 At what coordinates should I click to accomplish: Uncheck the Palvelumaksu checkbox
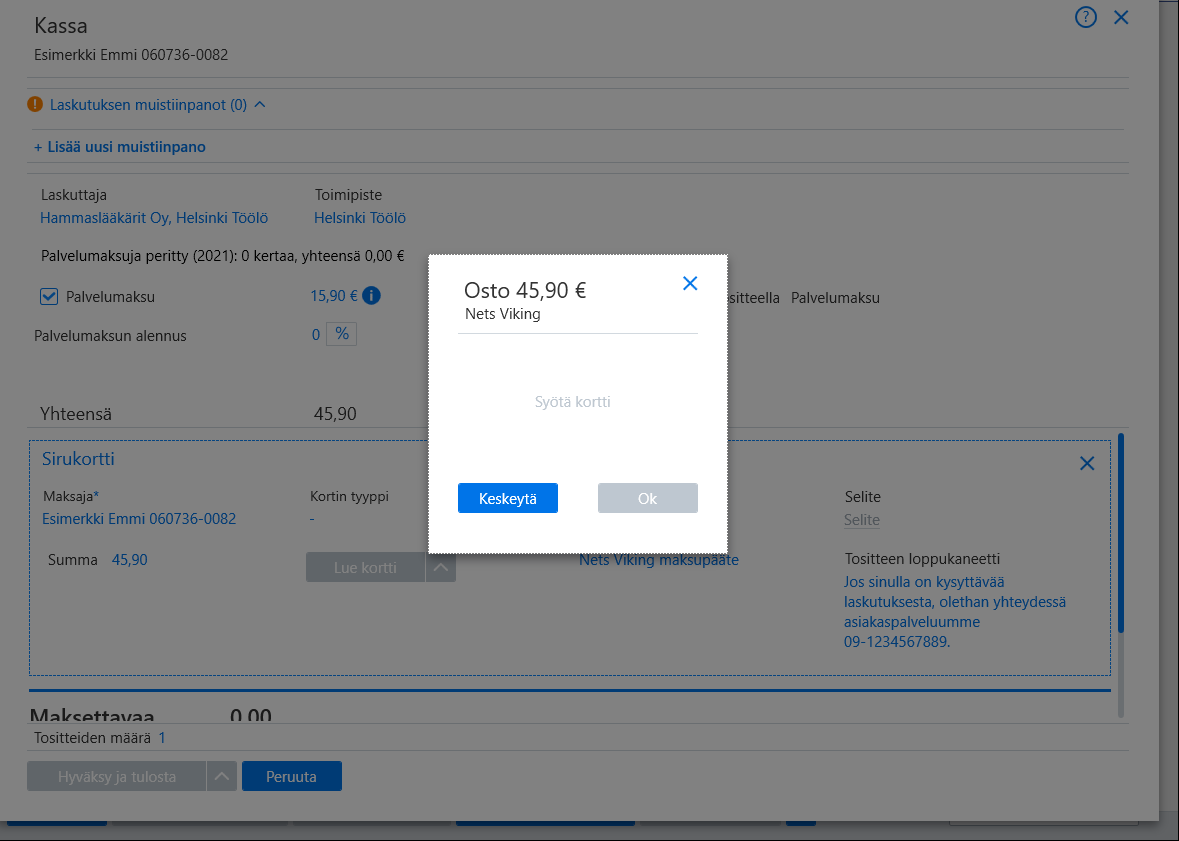(x=49, y=296)
